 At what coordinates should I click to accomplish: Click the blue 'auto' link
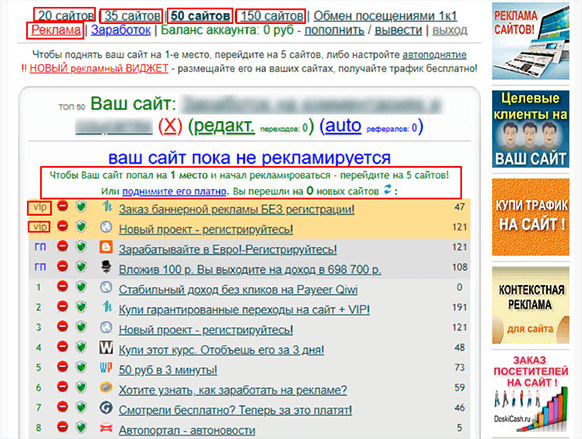tap(343, 125)
